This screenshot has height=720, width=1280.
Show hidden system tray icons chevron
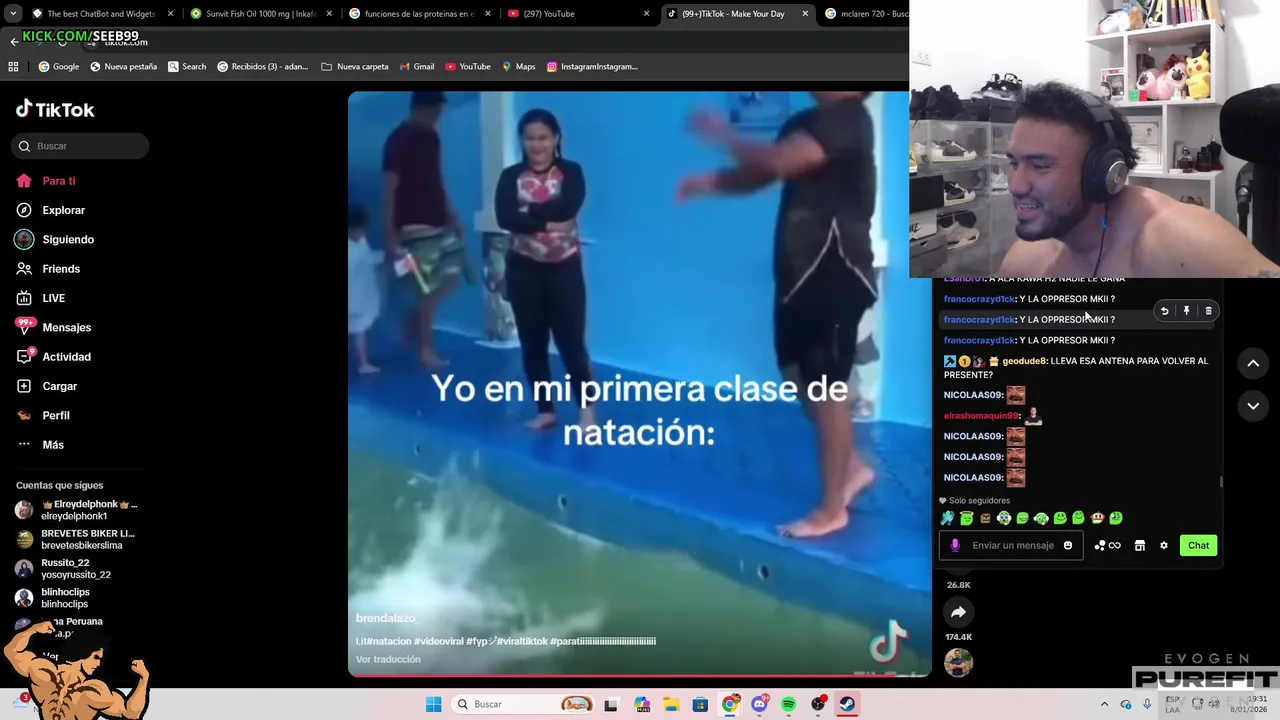tap(1104, 704)
